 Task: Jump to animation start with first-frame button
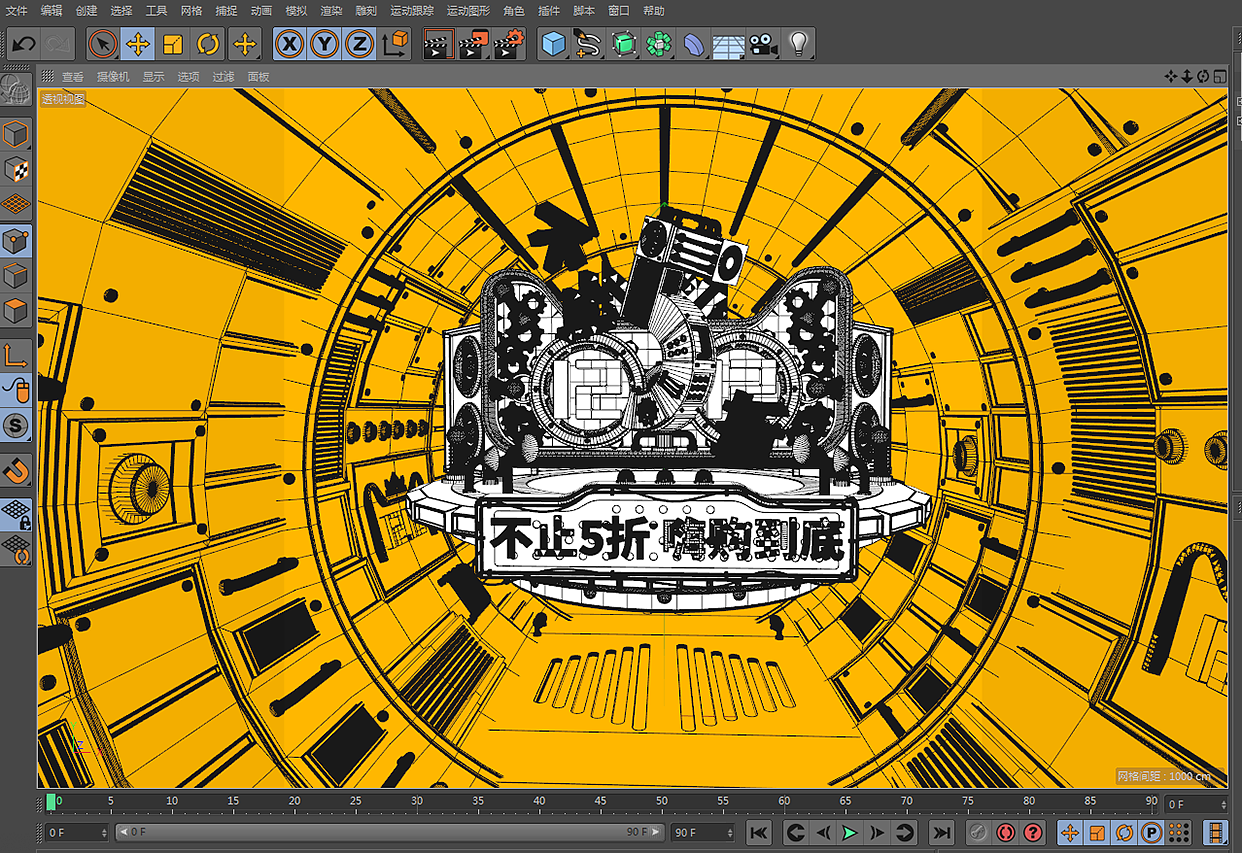(x=759, y=831)
